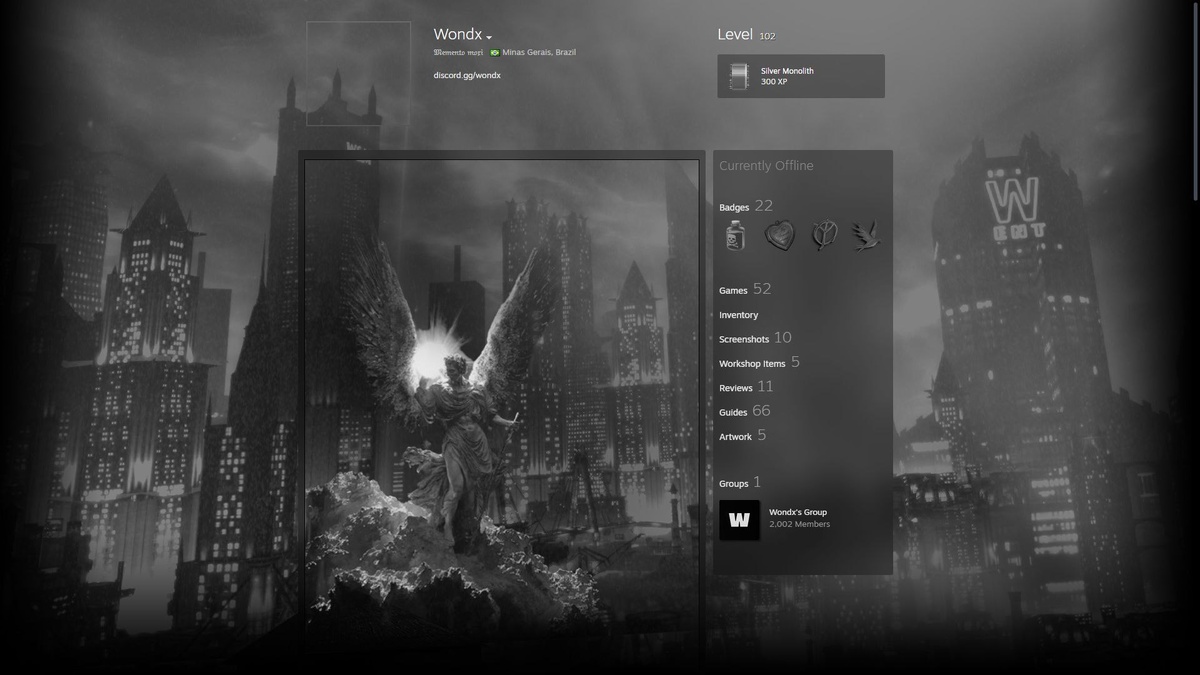Click the Minas Gerais, Brazil location text
1200x675 pixels.
click(539, 52)
